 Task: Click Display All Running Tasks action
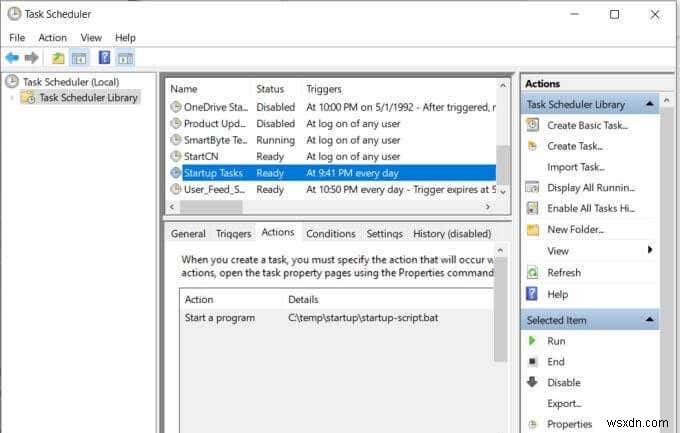tap(591, 188)
